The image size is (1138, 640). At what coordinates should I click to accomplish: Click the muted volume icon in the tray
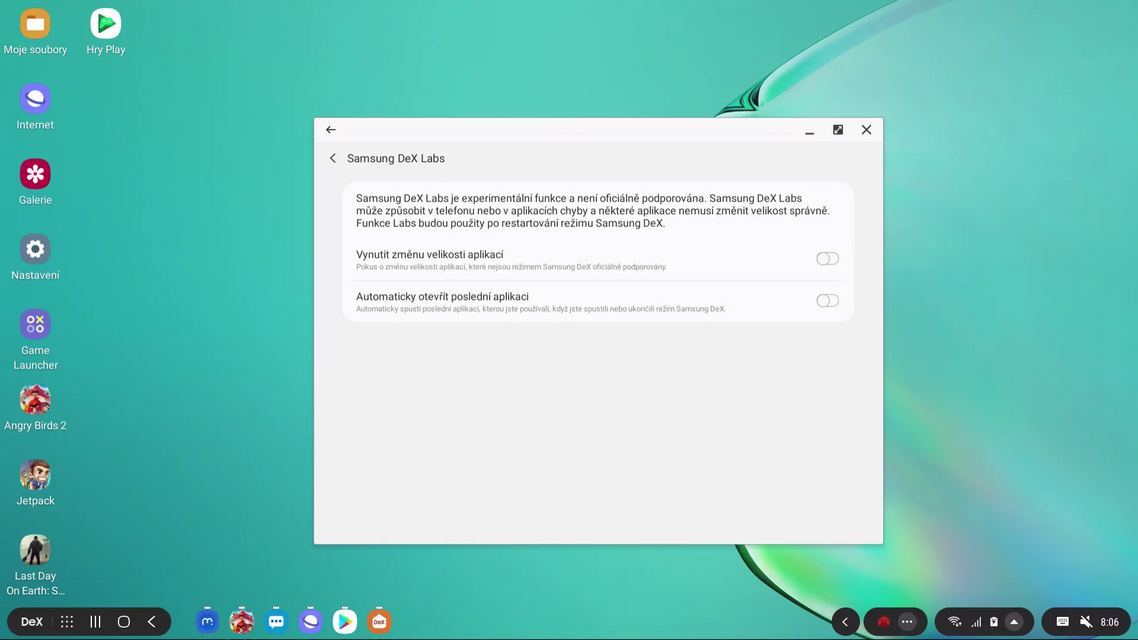tap(1085, 621)
